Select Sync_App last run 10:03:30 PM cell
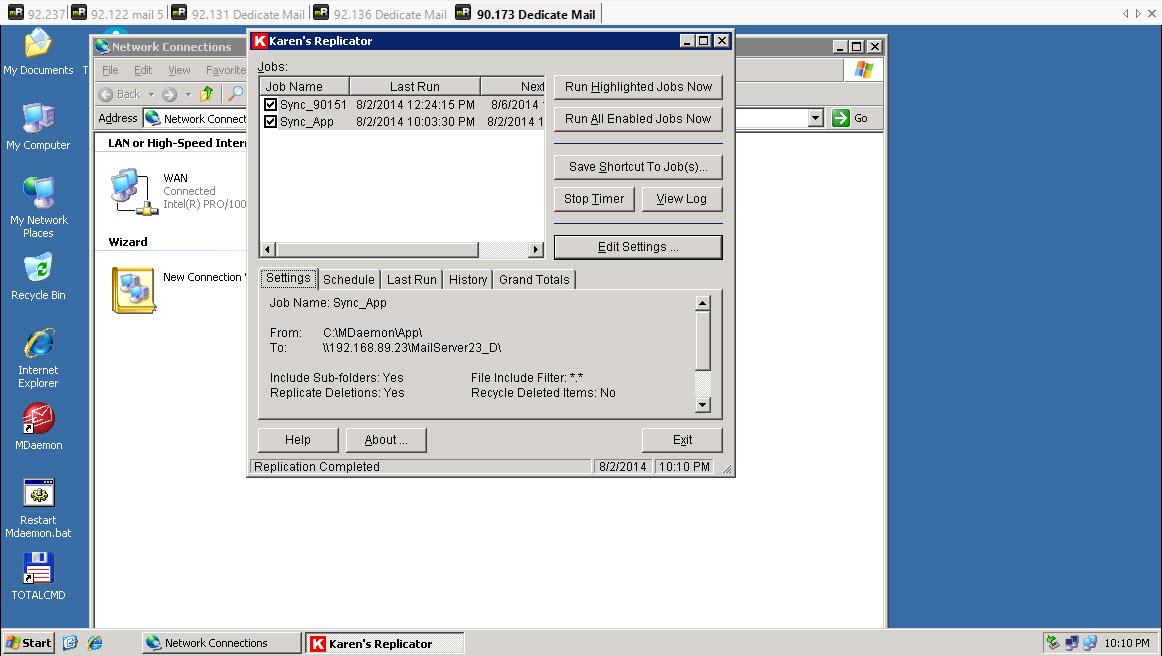Viewport: 1162px width, 656px height. 415,122
